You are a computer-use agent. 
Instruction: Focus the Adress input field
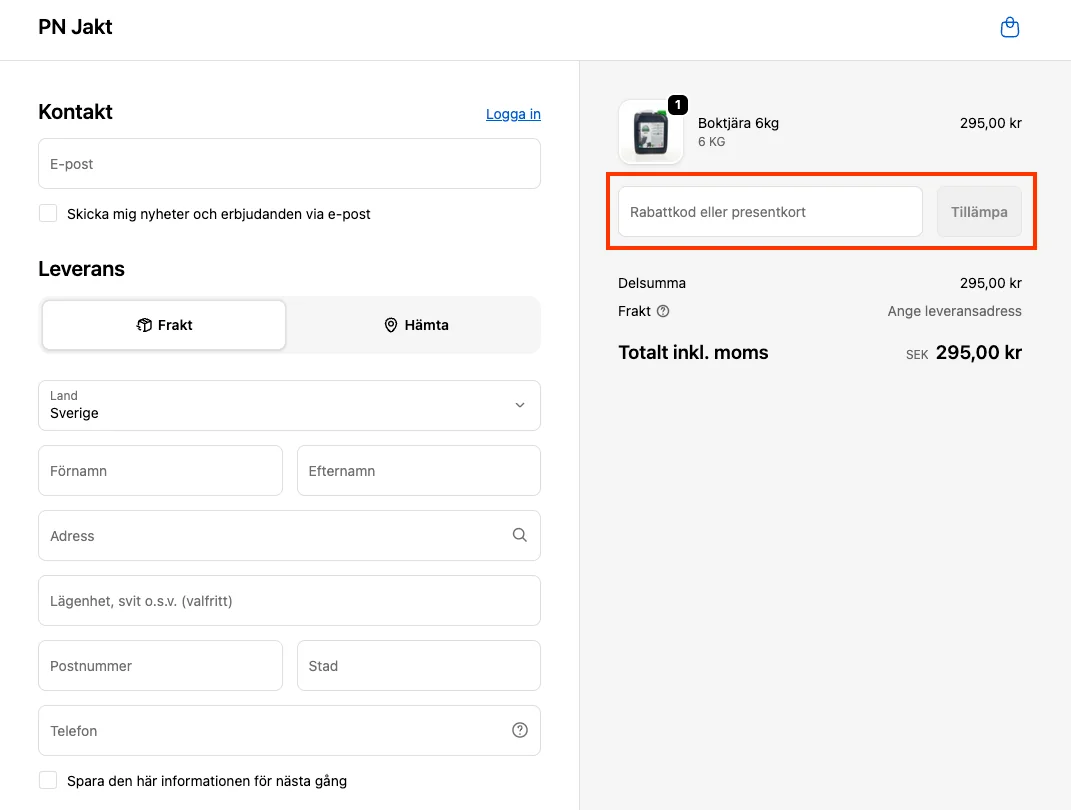(x=290, y=535)
